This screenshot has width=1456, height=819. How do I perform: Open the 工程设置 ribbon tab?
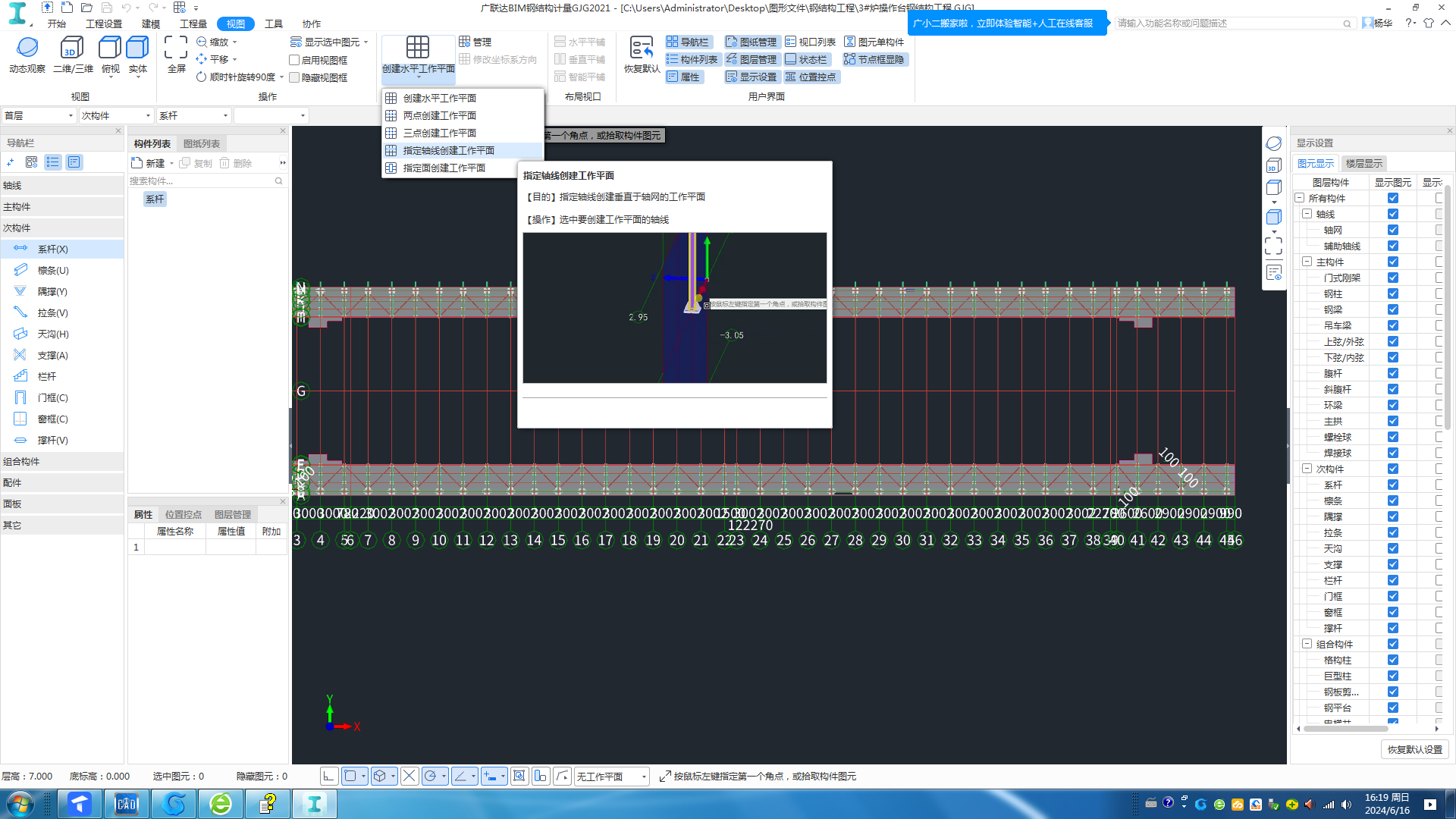click(104, 24)
